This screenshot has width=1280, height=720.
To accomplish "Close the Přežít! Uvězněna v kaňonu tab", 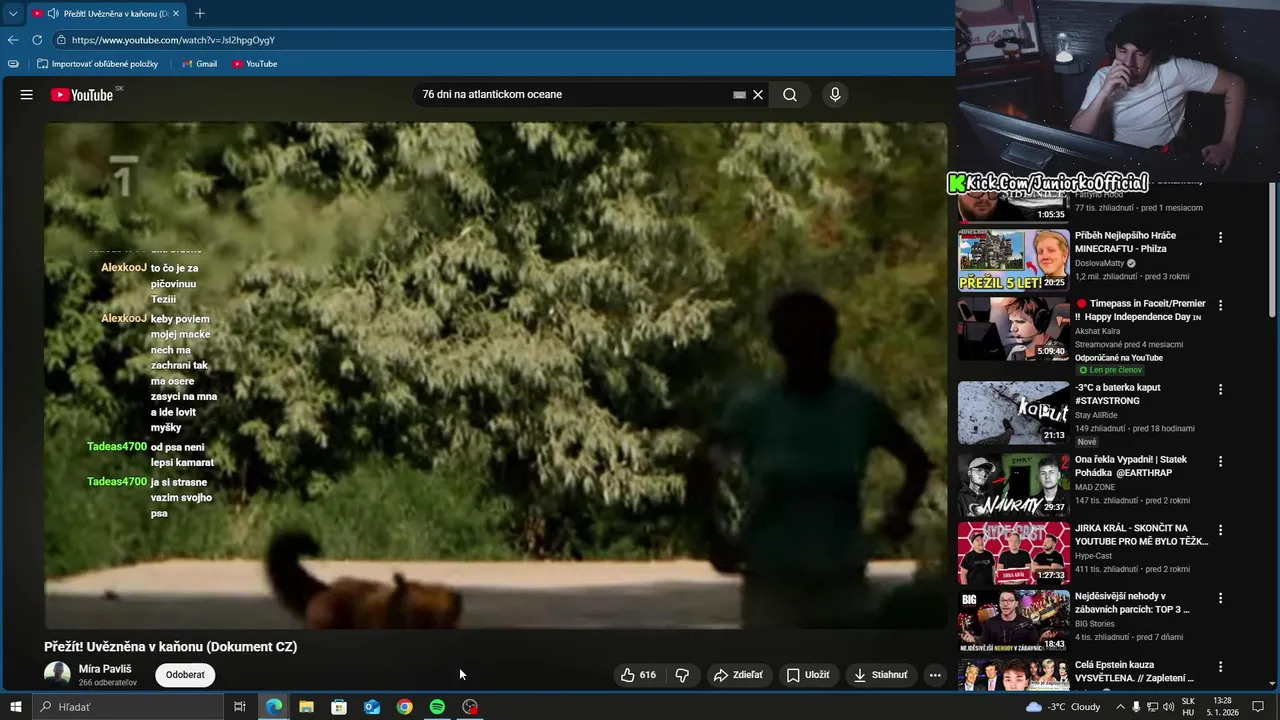I will coord(176,14).
